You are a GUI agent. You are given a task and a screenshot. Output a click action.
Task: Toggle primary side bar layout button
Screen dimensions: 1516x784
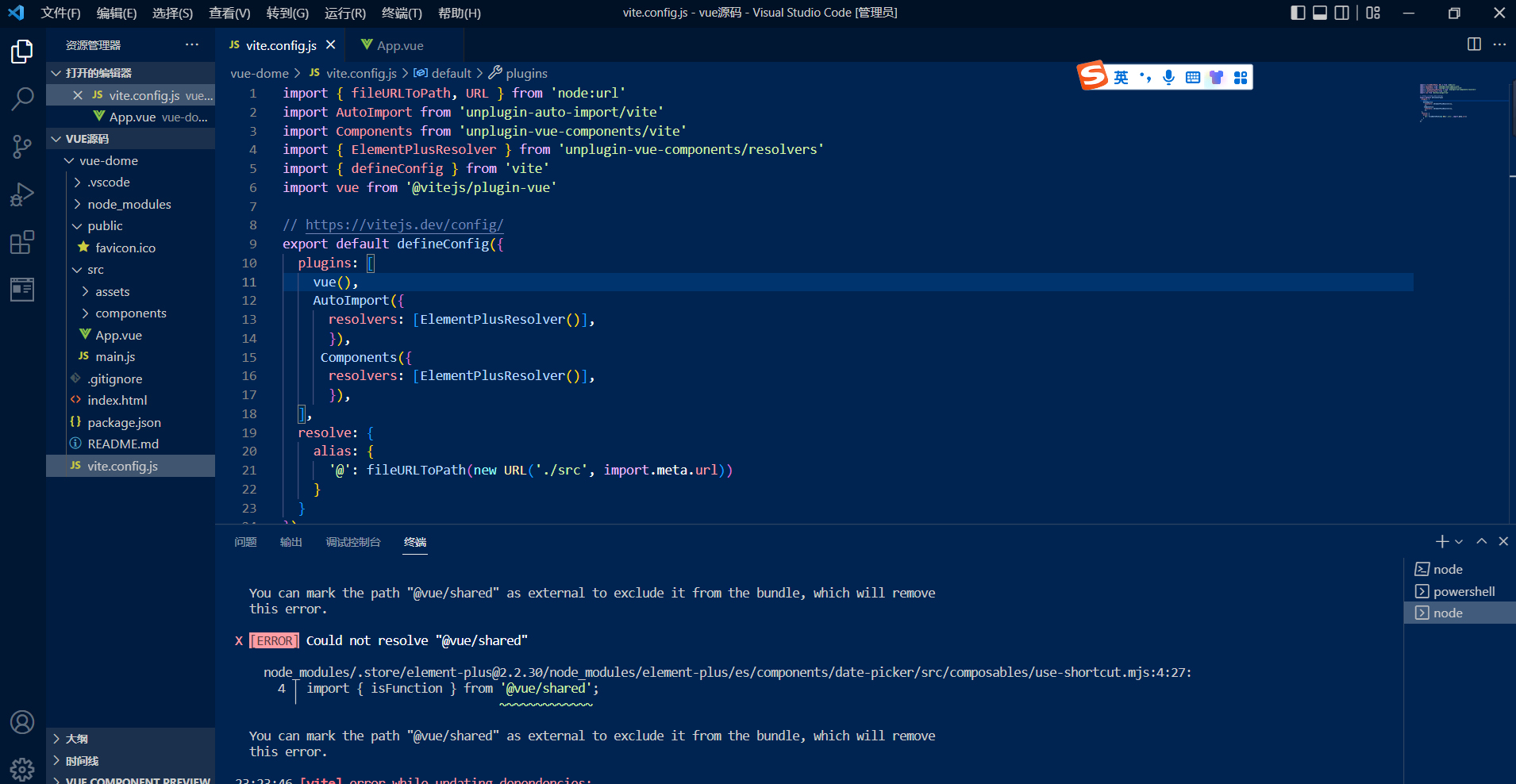pyautogui.click(x=1299, y=13)
